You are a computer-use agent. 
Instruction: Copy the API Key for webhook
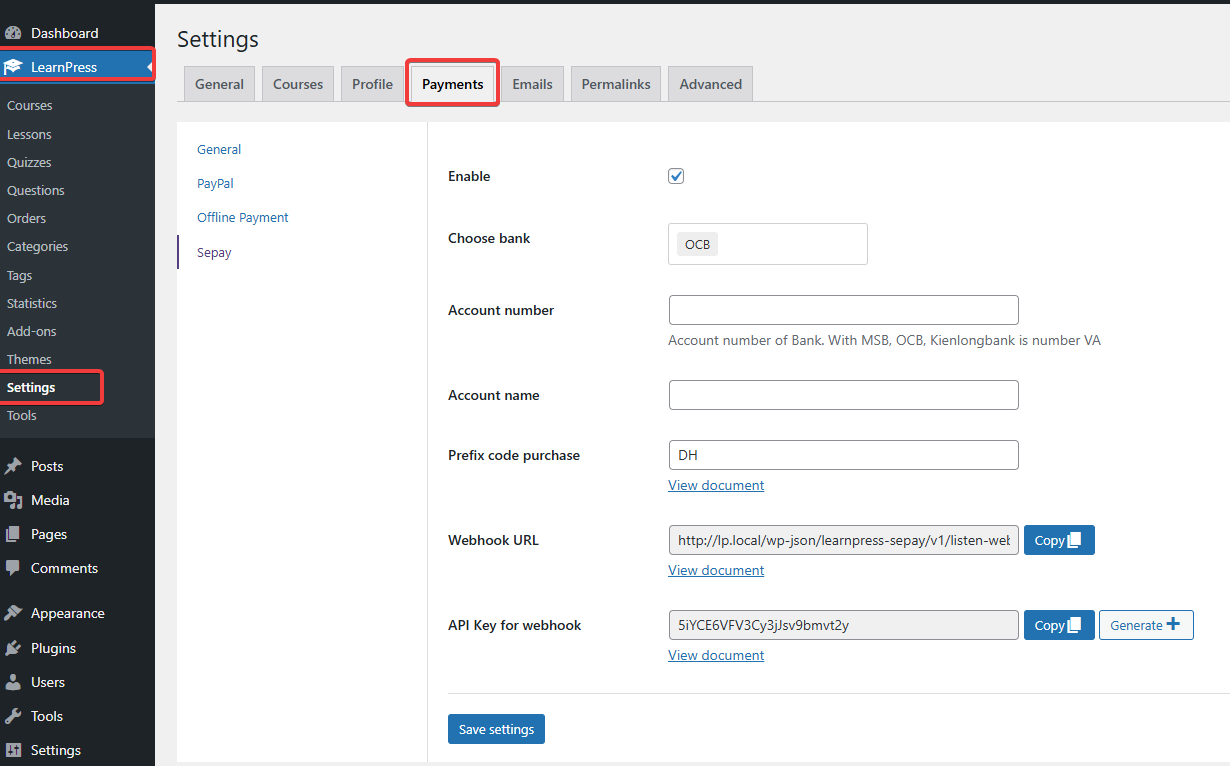1059,625
